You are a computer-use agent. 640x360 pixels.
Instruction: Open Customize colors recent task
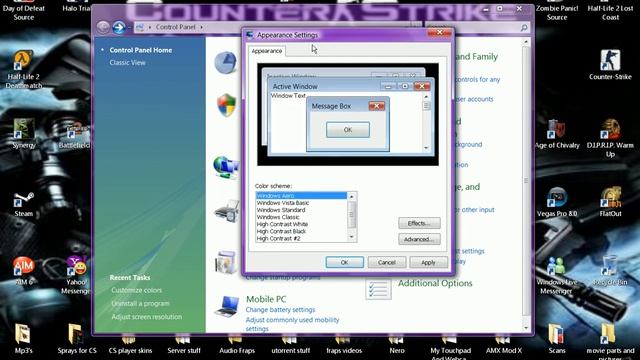pos(136,290)
